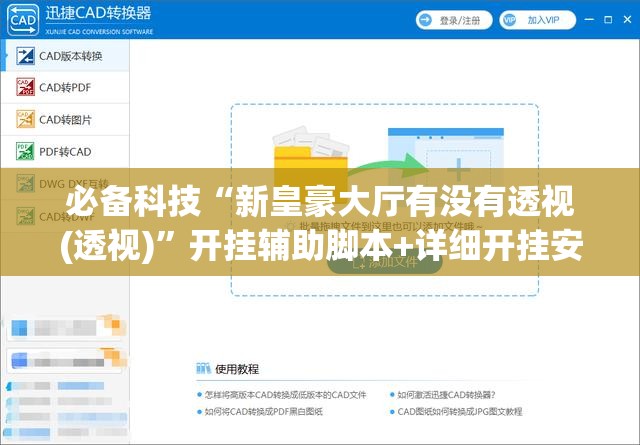Select the CAD版本转换 icon
The height and width of the screenshot is (445, 640).
pos(25,56)
